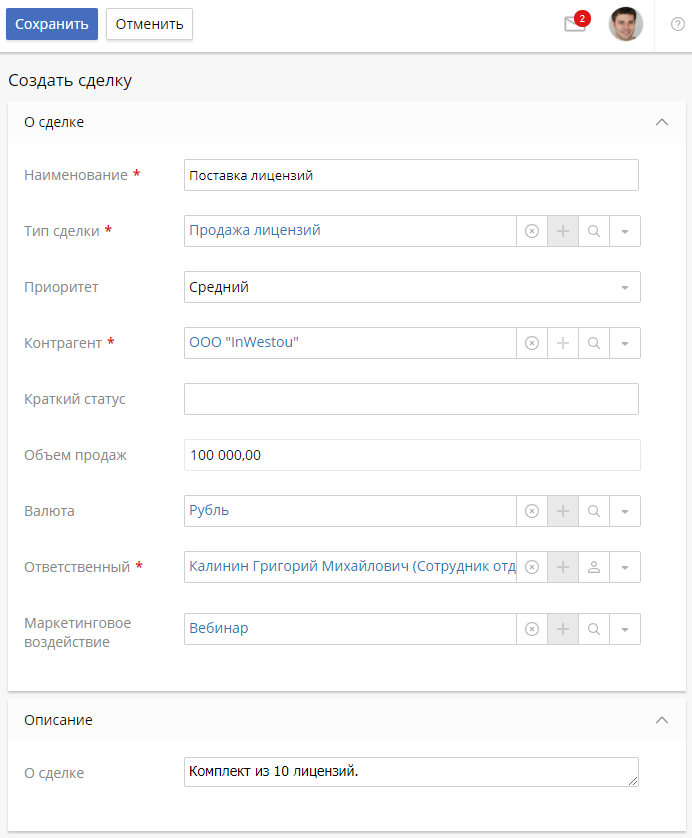Add new Тип сделки with plus icon
692x838 pixels.
(563, 231)
